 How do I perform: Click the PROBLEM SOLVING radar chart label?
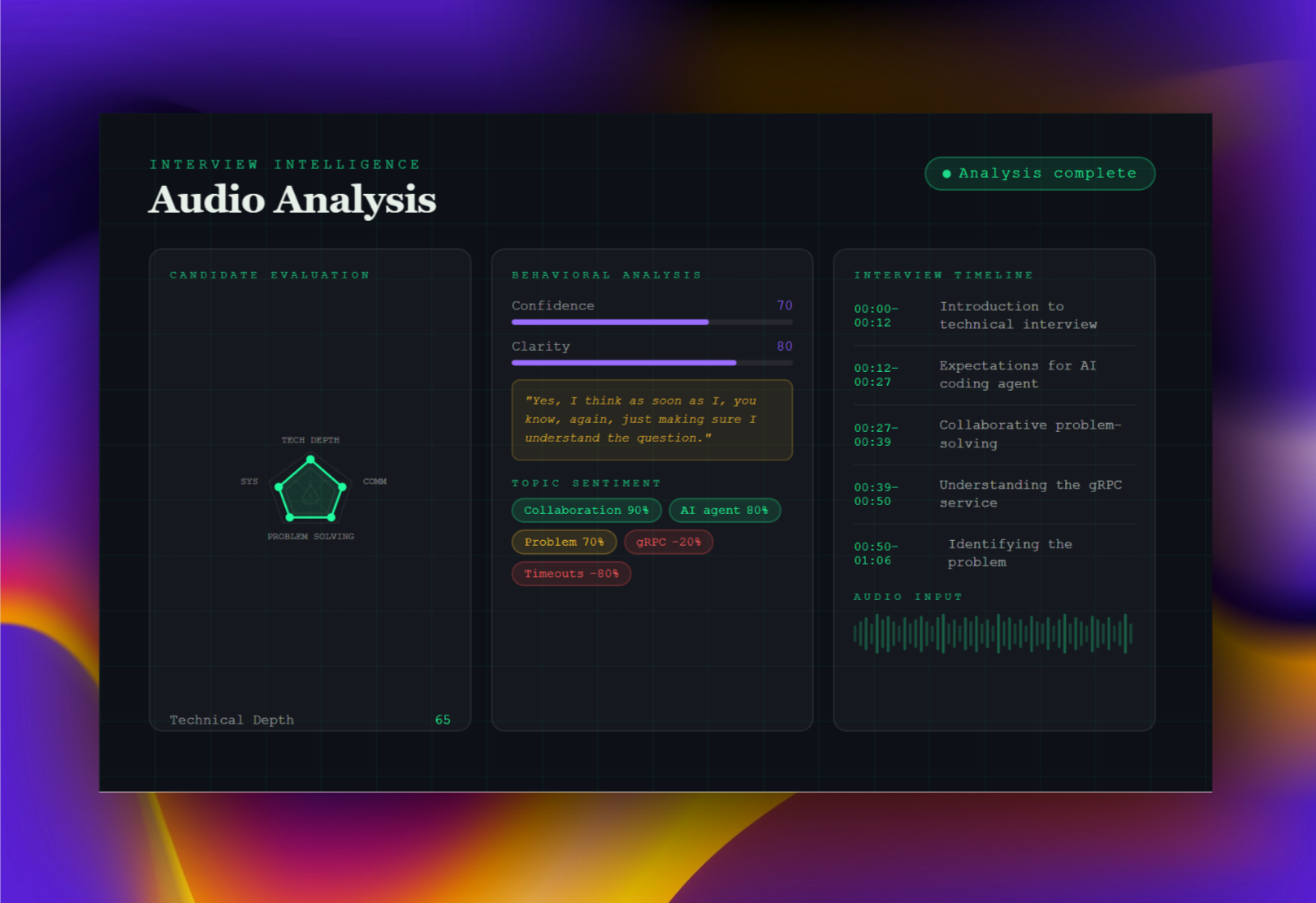(310, 537)
